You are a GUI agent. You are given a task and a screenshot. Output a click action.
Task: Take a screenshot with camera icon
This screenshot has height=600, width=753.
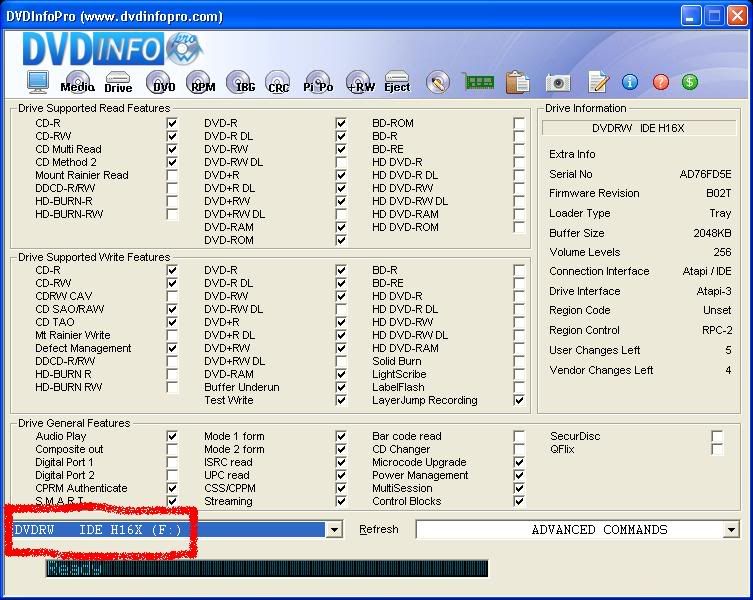tap(558, 83)
